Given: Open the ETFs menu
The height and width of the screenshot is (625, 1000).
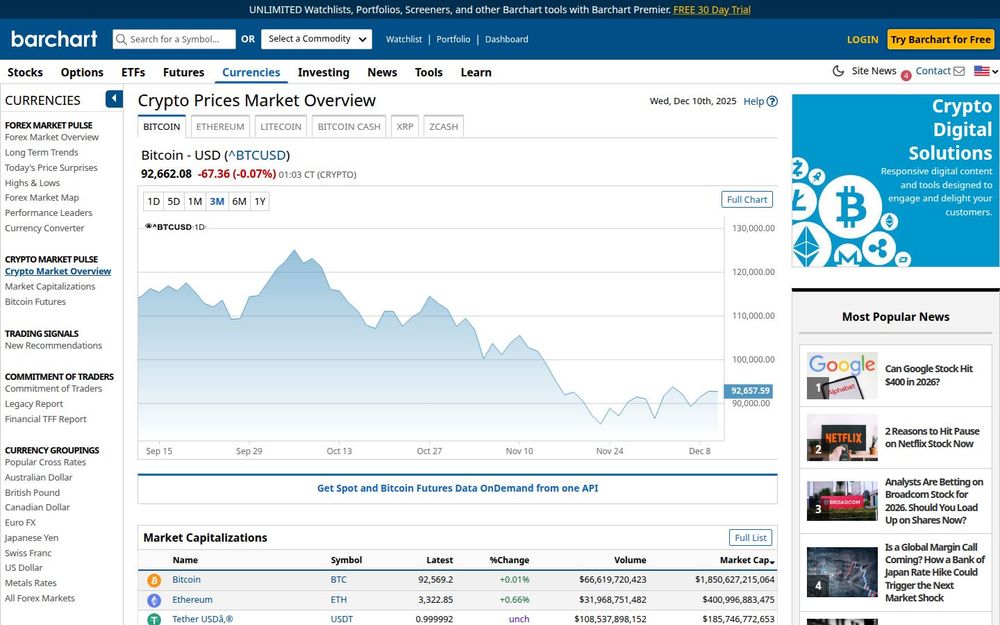Looking at the screenshot, I should pyautogui.click(x=133, y=72).
